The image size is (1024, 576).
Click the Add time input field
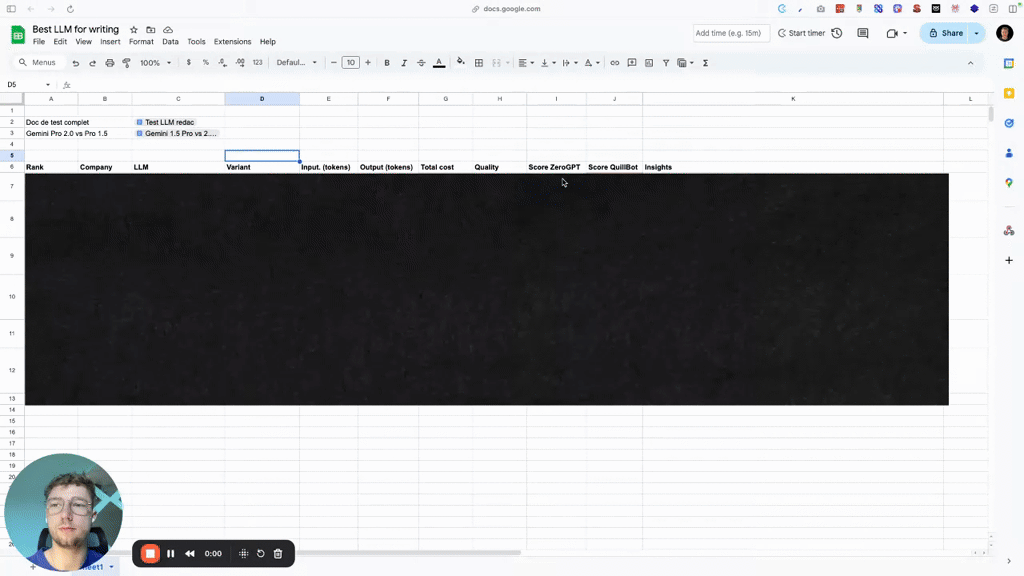click(731, 33)
